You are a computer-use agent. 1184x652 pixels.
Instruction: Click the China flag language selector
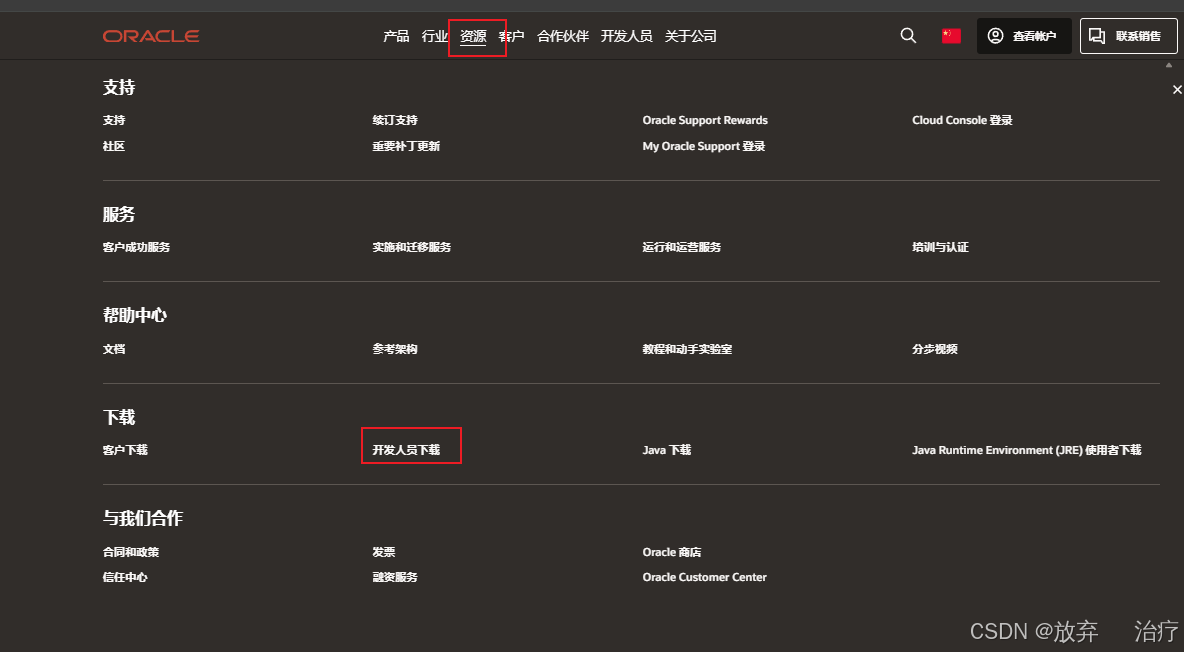point(949,35)
